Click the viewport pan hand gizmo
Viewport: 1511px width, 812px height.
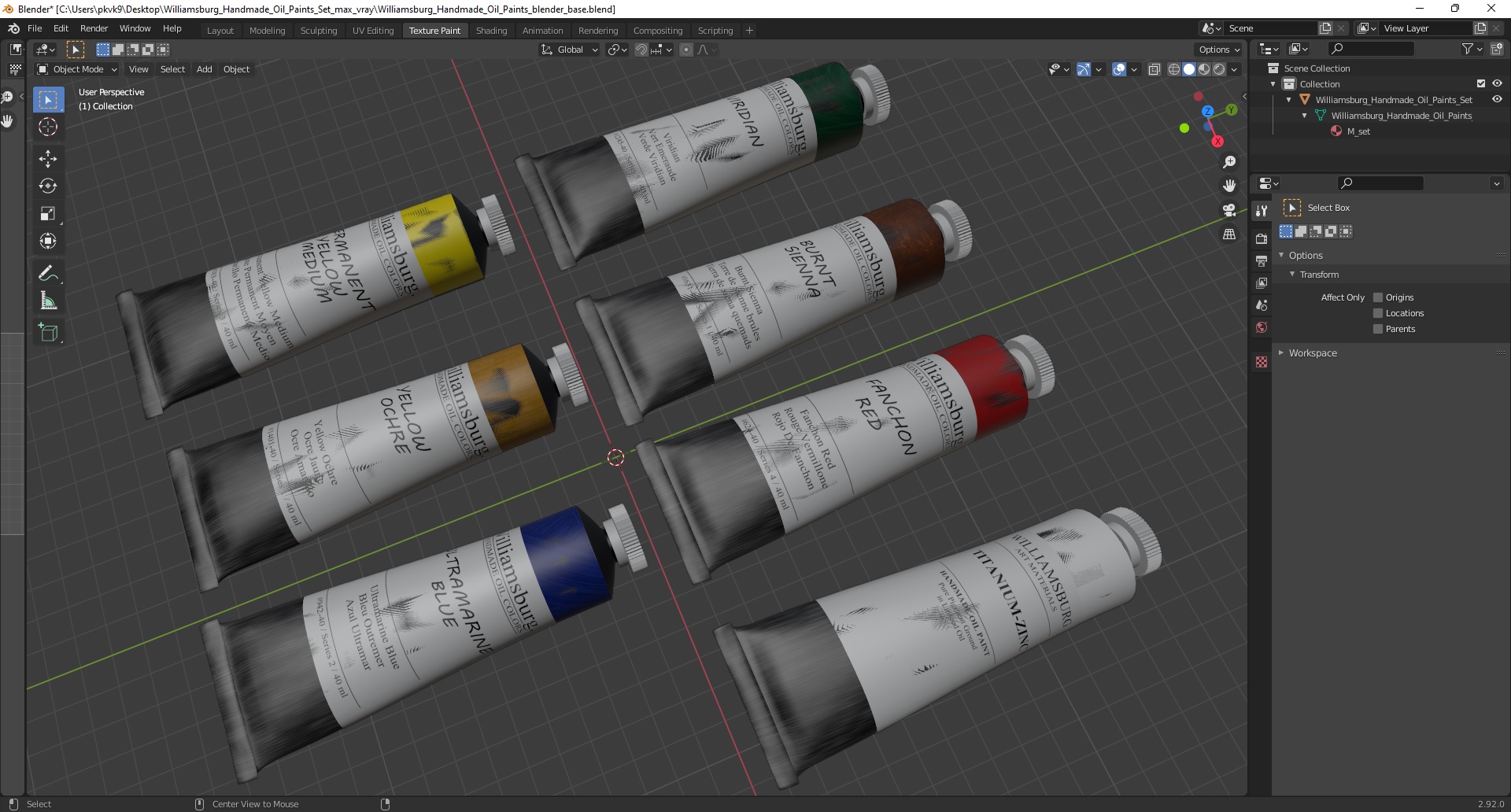pyautogui.click(x=1229, y=186)
